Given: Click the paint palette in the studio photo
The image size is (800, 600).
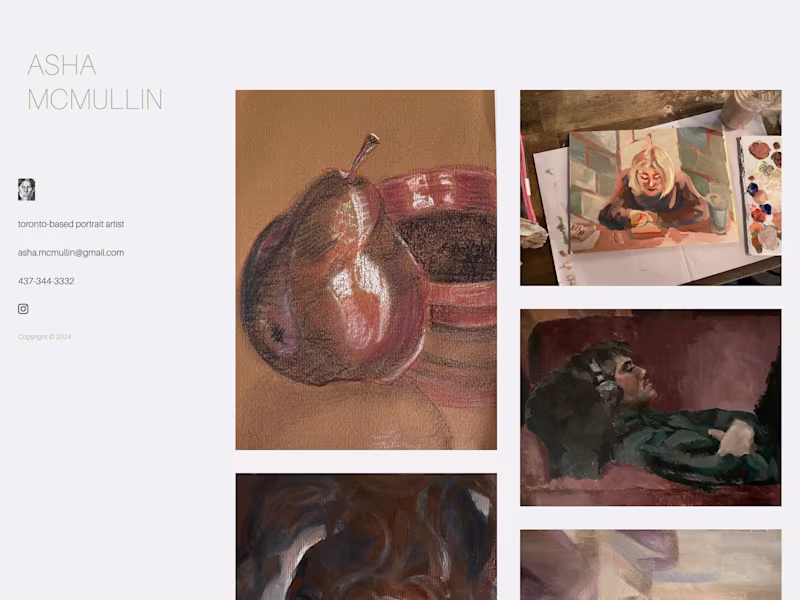Looking at the screenshot, I should click(x=760, y=195).
